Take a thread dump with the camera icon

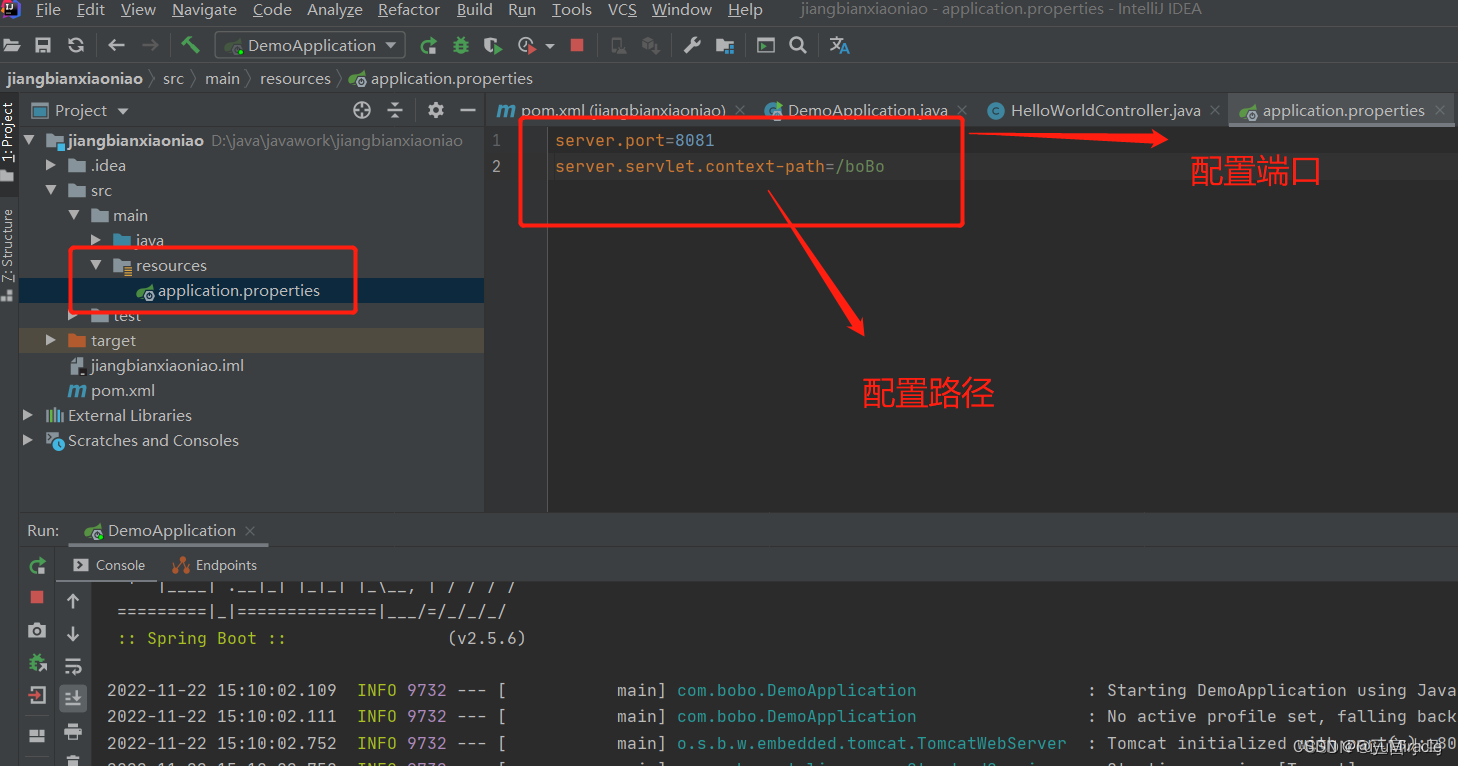(37, 631)
